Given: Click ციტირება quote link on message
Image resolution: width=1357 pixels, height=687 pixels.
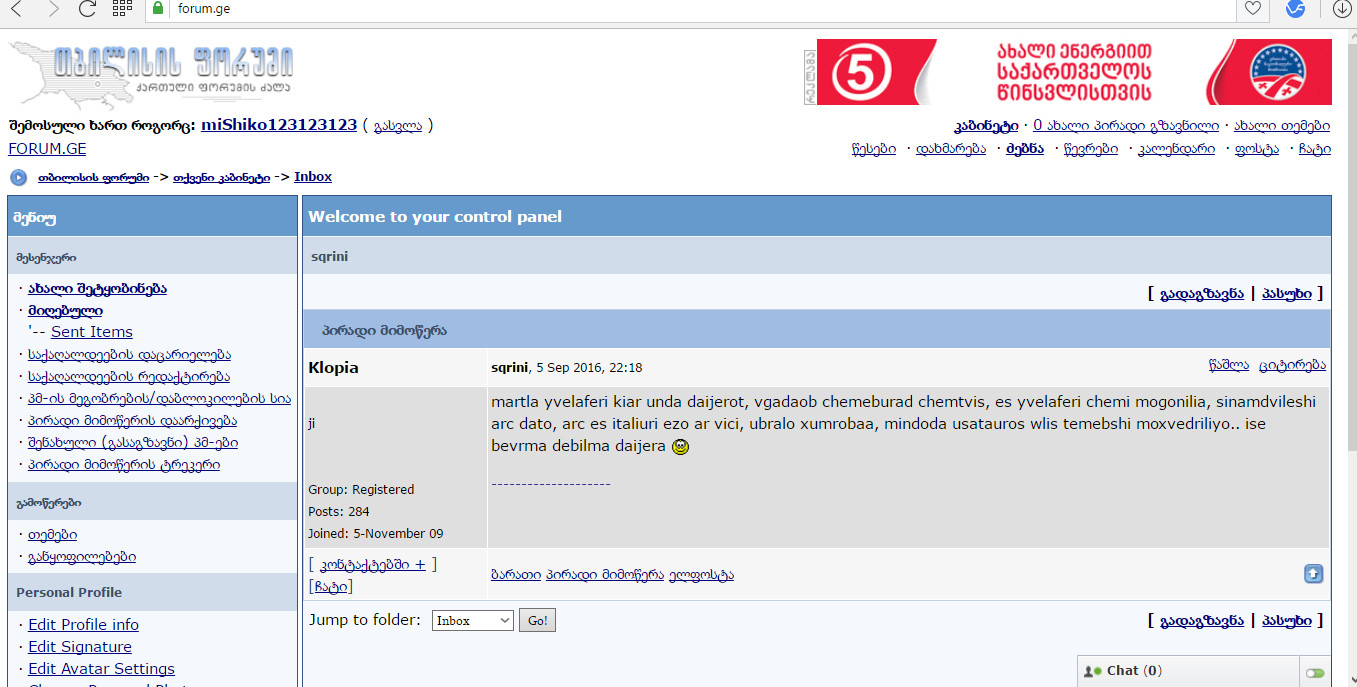Looking at the screenshot, I should 1293,366.
